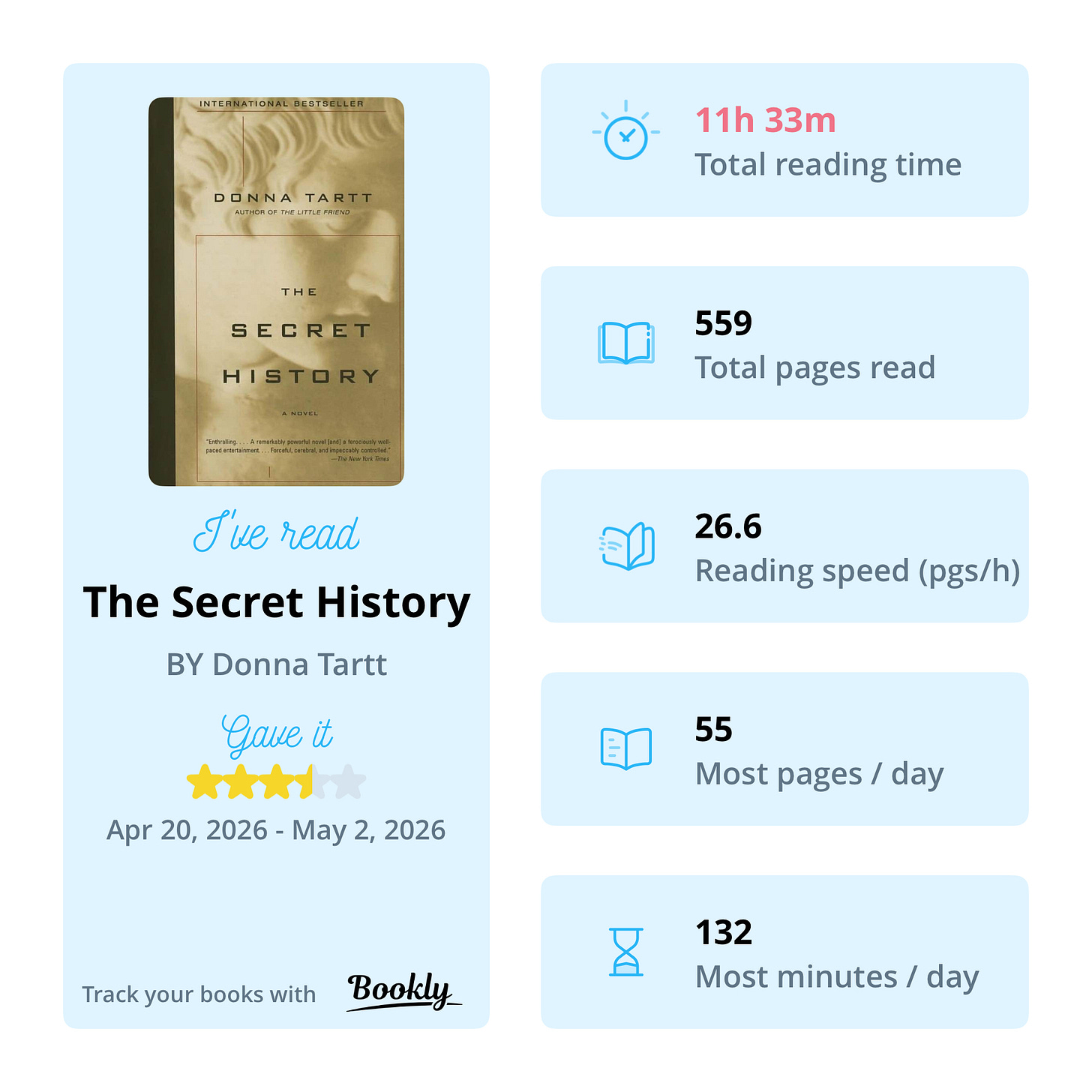This screenshot has width=1092, height=1092.
Task: Click The Secret History title text
Action: tap(277, 602)
